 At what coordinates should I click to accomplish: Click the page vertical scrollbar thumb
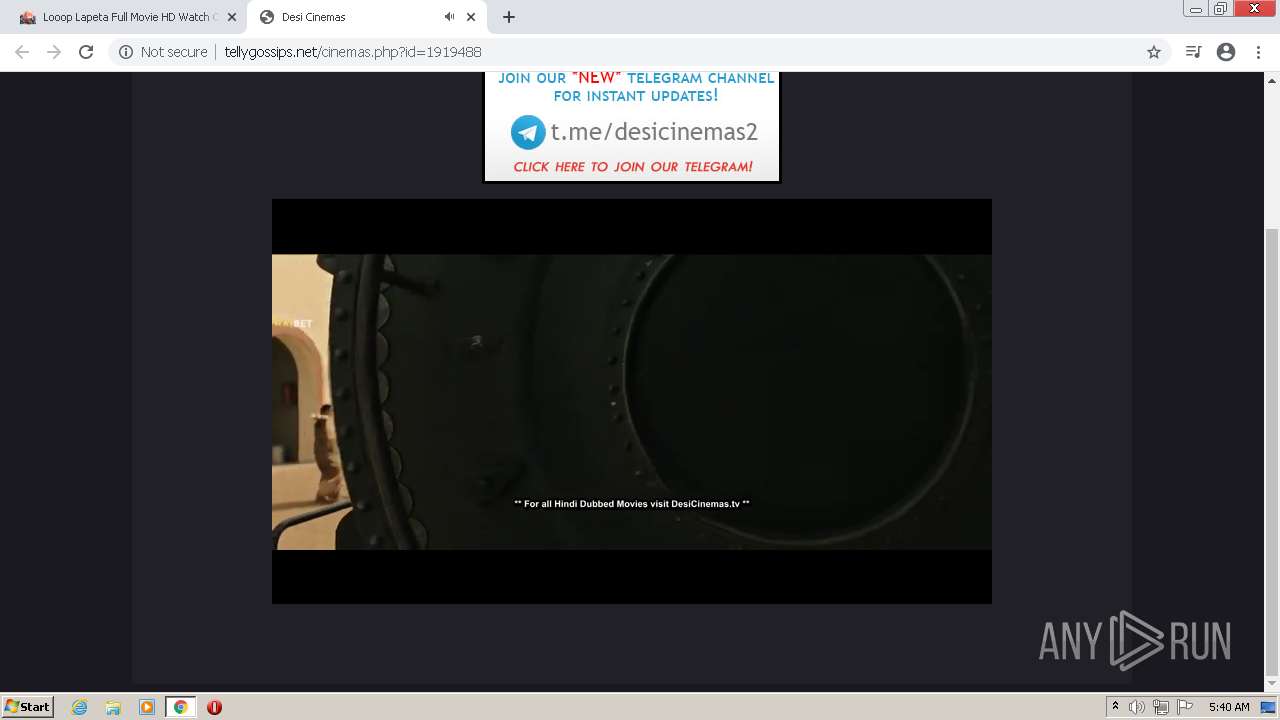[1272, 452]
